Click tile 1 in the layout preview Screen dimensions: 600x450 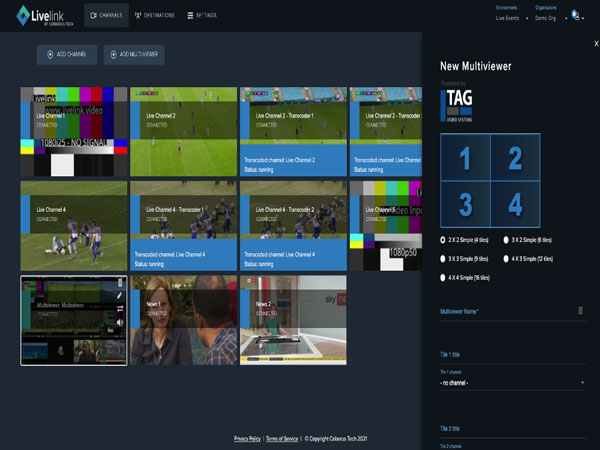point(466,157)
